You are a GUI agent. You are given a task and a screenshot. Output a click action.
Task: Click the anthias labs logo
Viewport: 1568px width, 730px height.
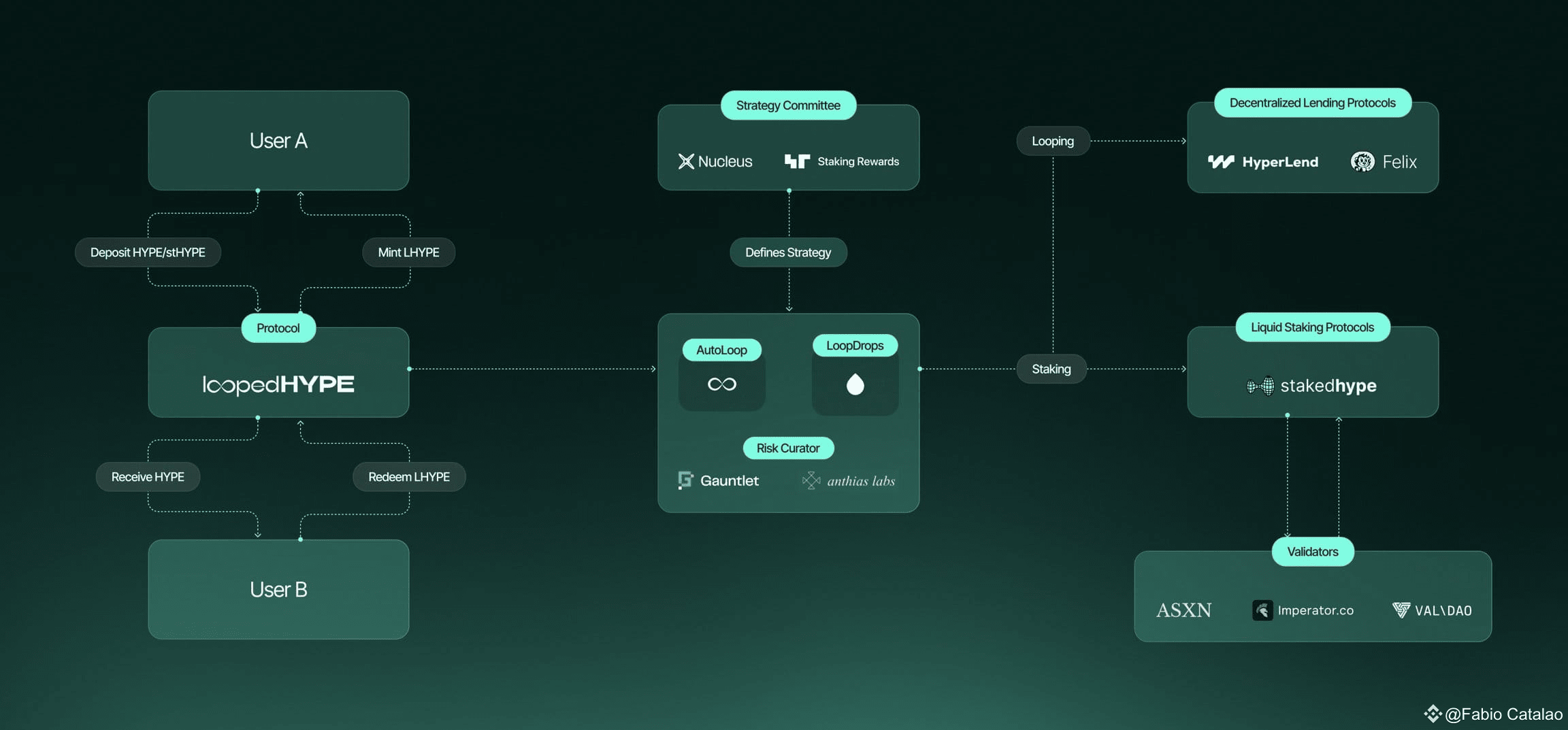coord(811,480)
